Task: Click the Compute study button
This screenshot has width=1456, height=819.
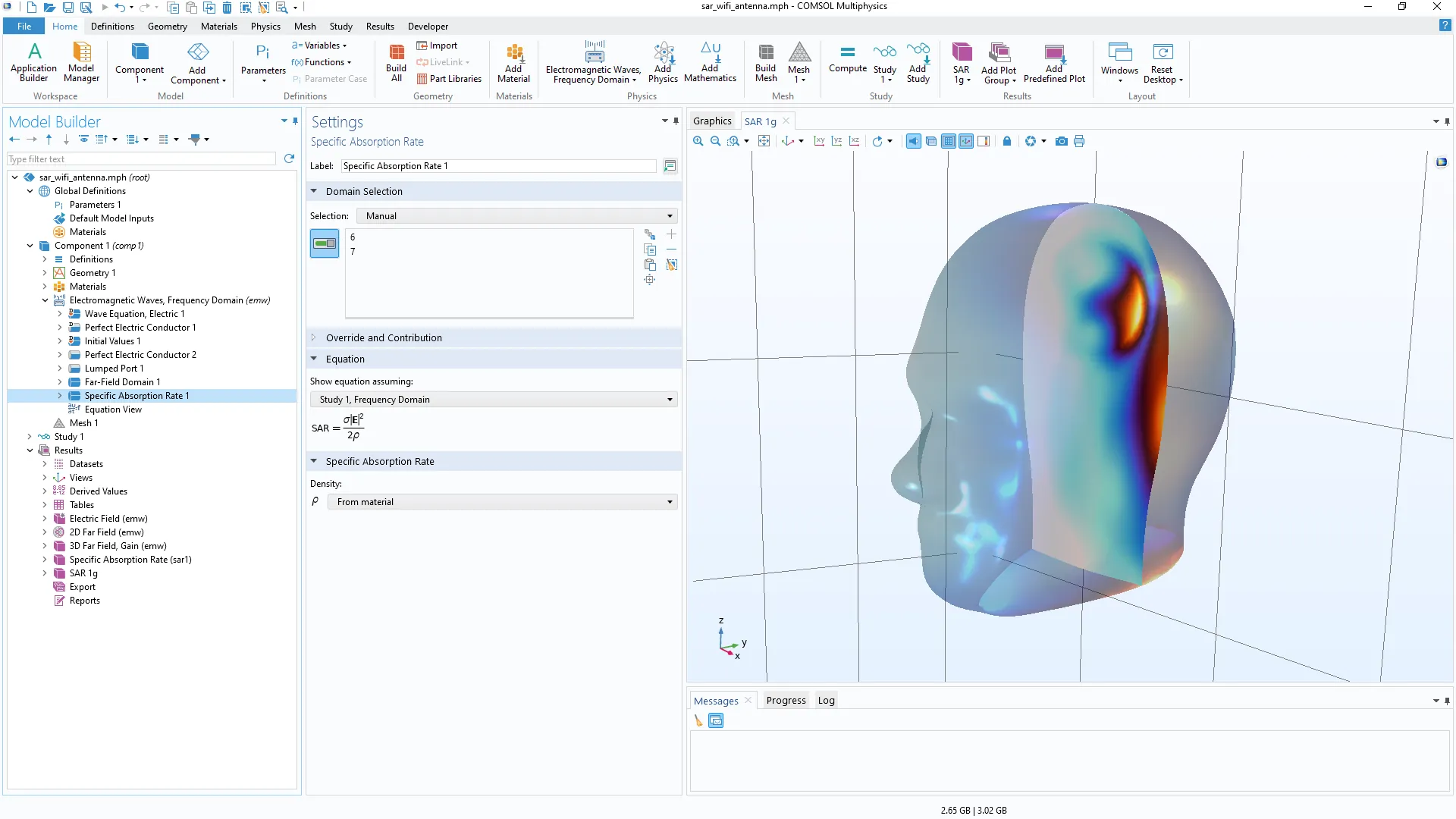Action: tap(847, 59)
